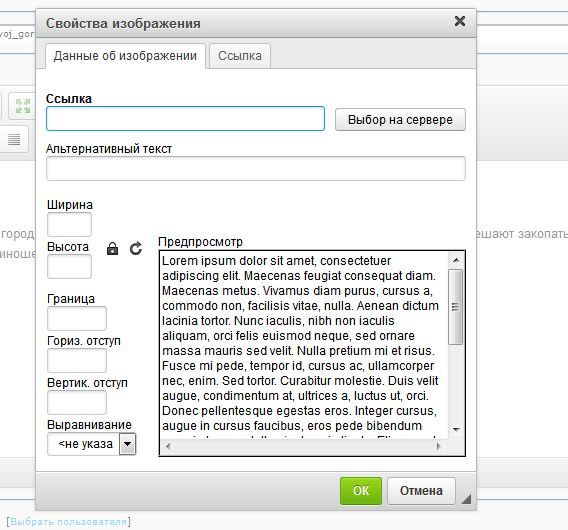Click the justify alignment toolbar icon
This screenshot has height=530, width=568.
pyautogui.click(x=14, y=139)
